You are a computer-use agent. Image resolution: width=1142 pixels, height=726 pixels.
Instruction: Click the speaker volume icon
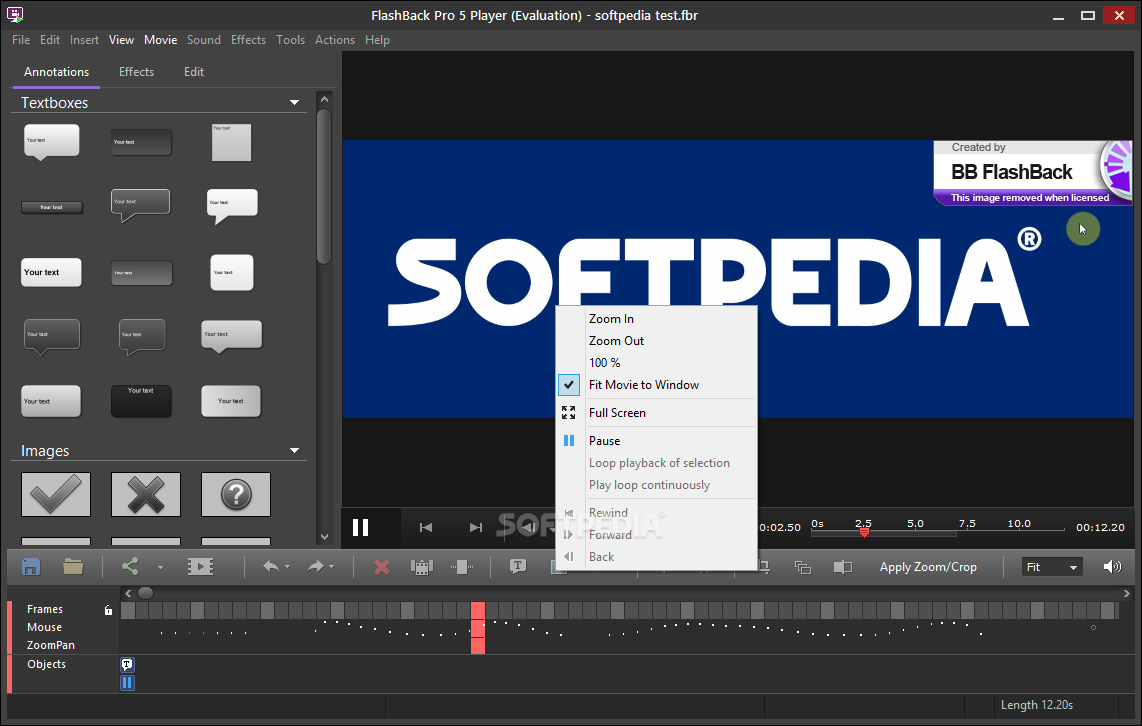[1112, 567]
